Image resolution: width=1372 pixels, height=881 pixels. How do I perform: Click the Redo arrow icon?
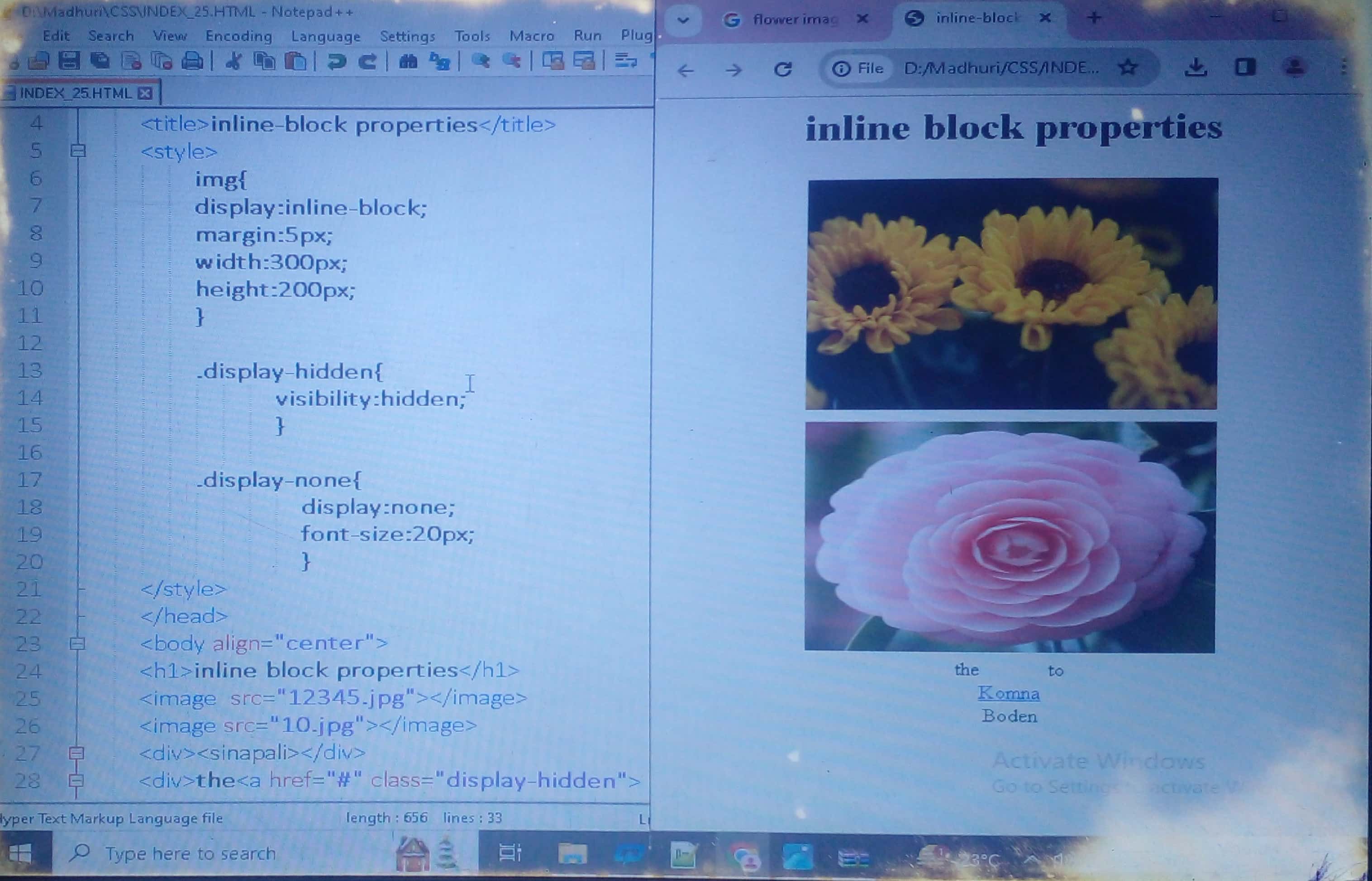tap(367, 61)
